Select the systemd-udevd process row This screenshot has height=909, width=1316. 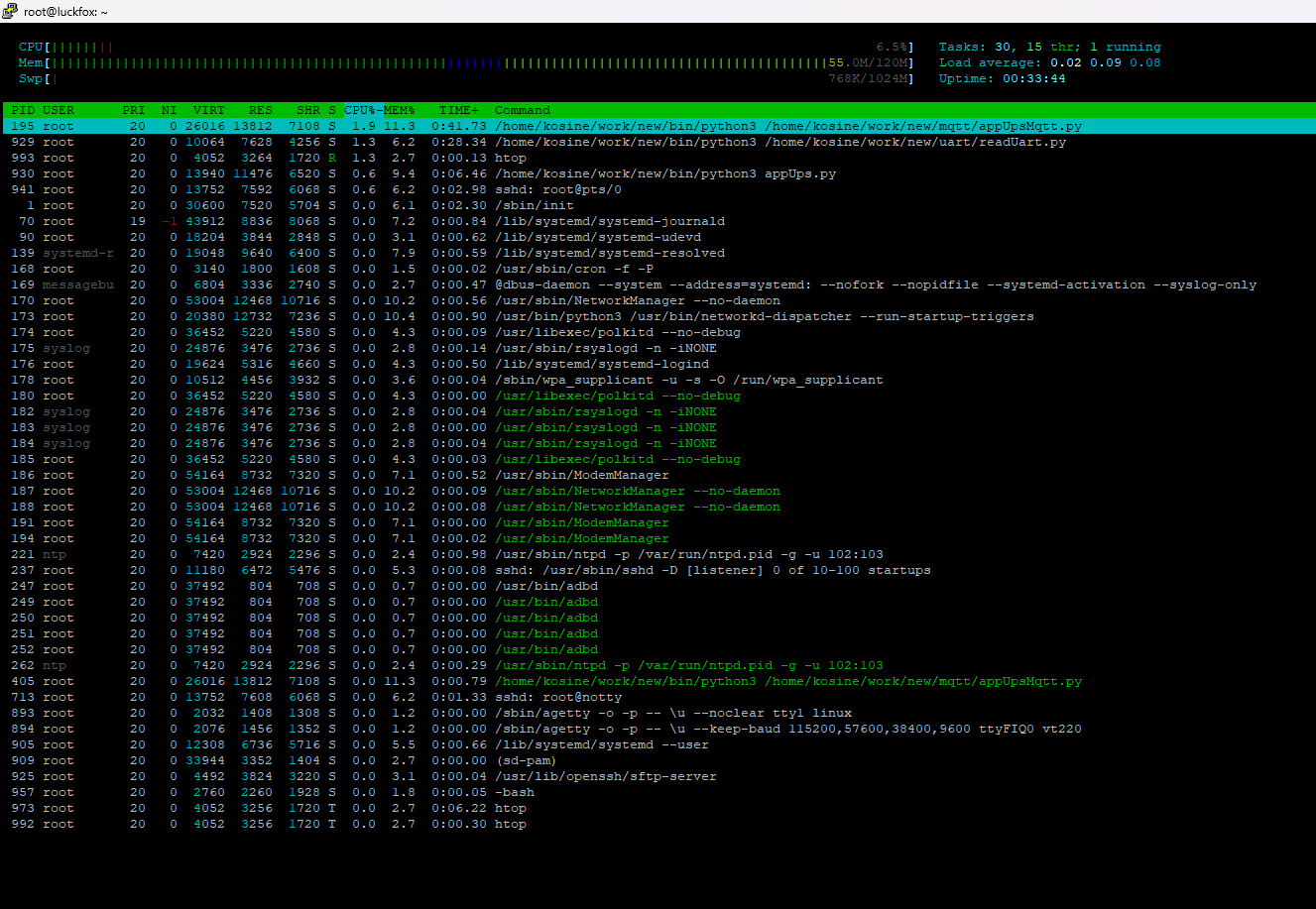coord(658,237)
